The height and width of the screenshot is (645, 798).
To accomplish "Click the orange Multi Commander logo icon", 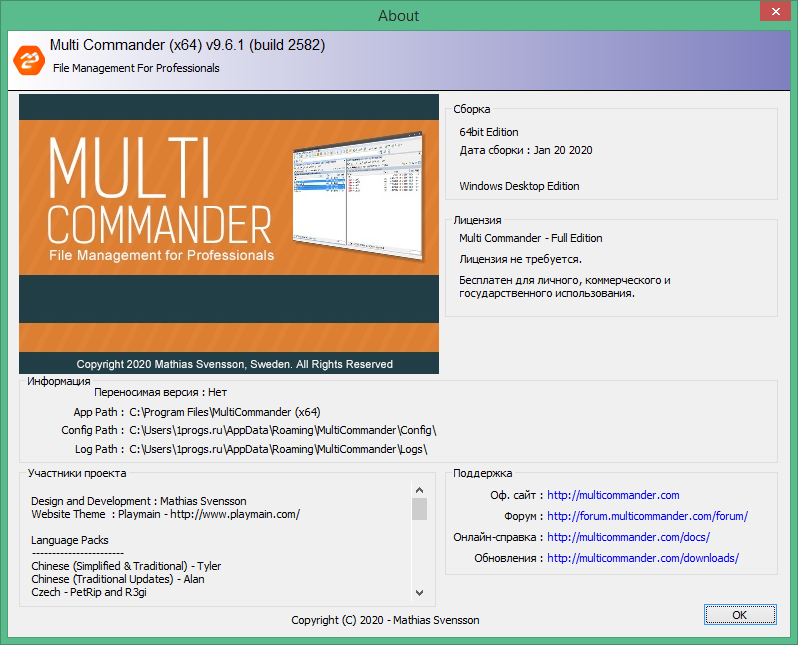I will pyautogui.click(x=28, y=60).
